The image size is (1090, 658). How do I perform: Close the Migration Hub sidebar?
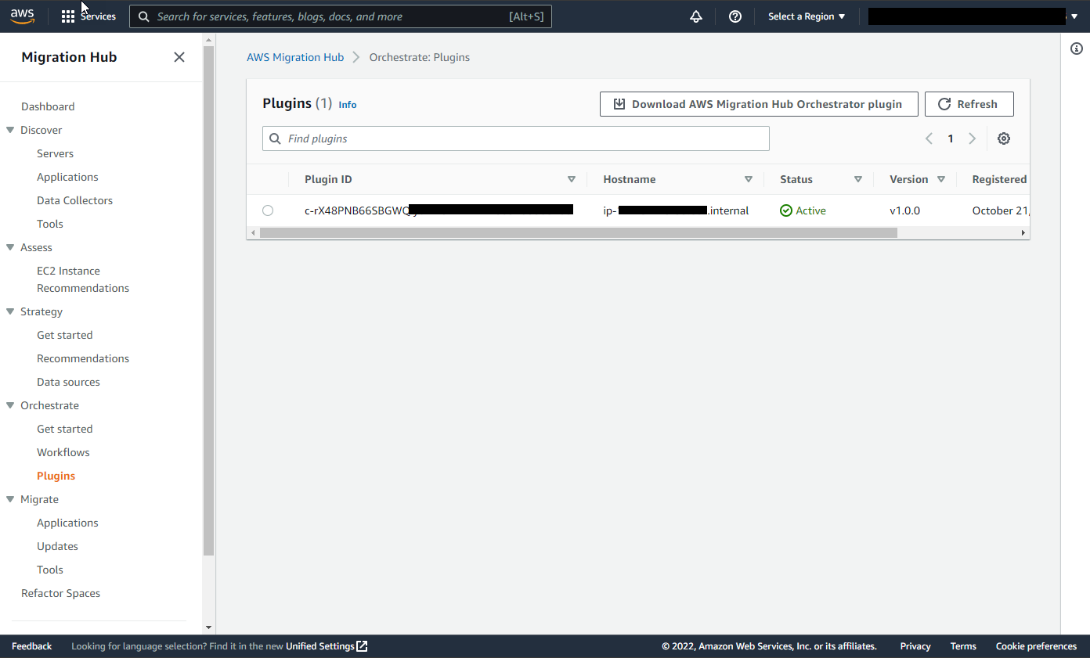click(179, 57)
